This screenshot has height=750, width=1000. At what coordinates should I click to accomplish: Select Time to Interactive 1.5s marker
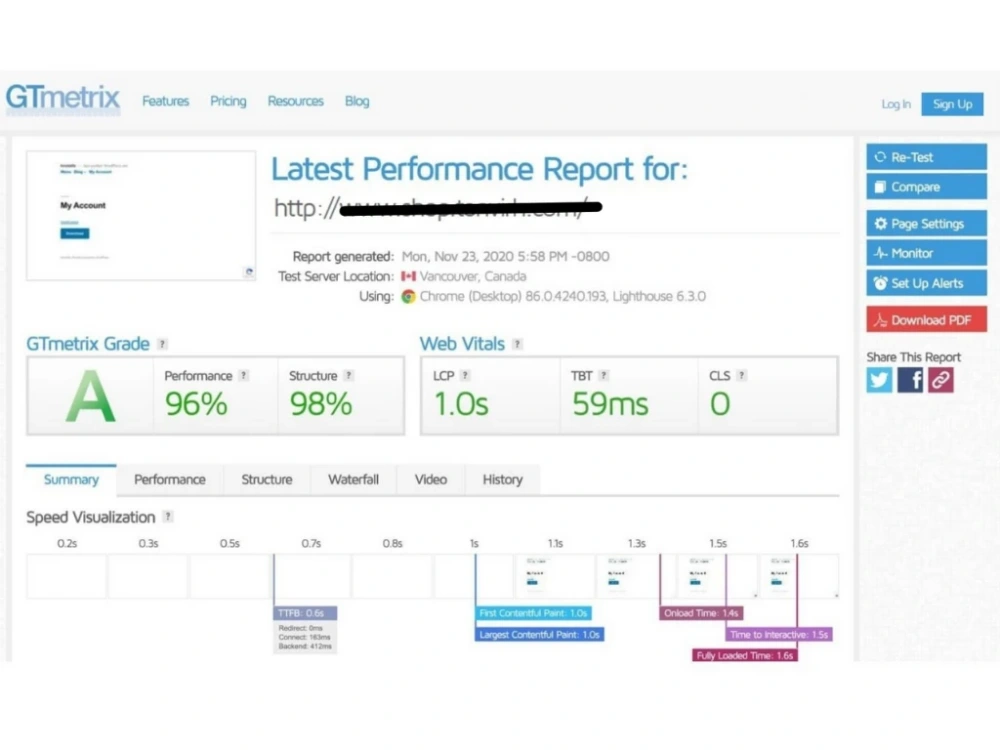pyautogui.click(x=779, y=635)
